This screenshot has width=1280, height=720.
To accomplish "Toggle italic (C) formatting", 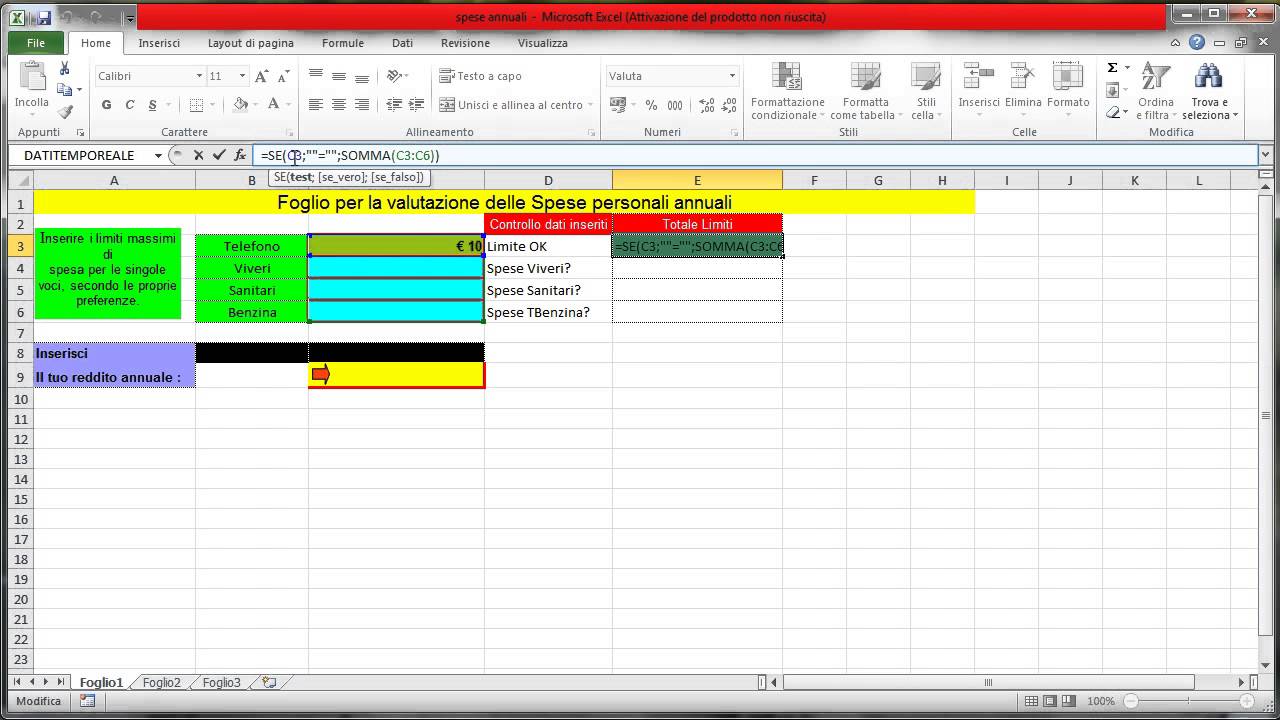I will coord(130,105).
